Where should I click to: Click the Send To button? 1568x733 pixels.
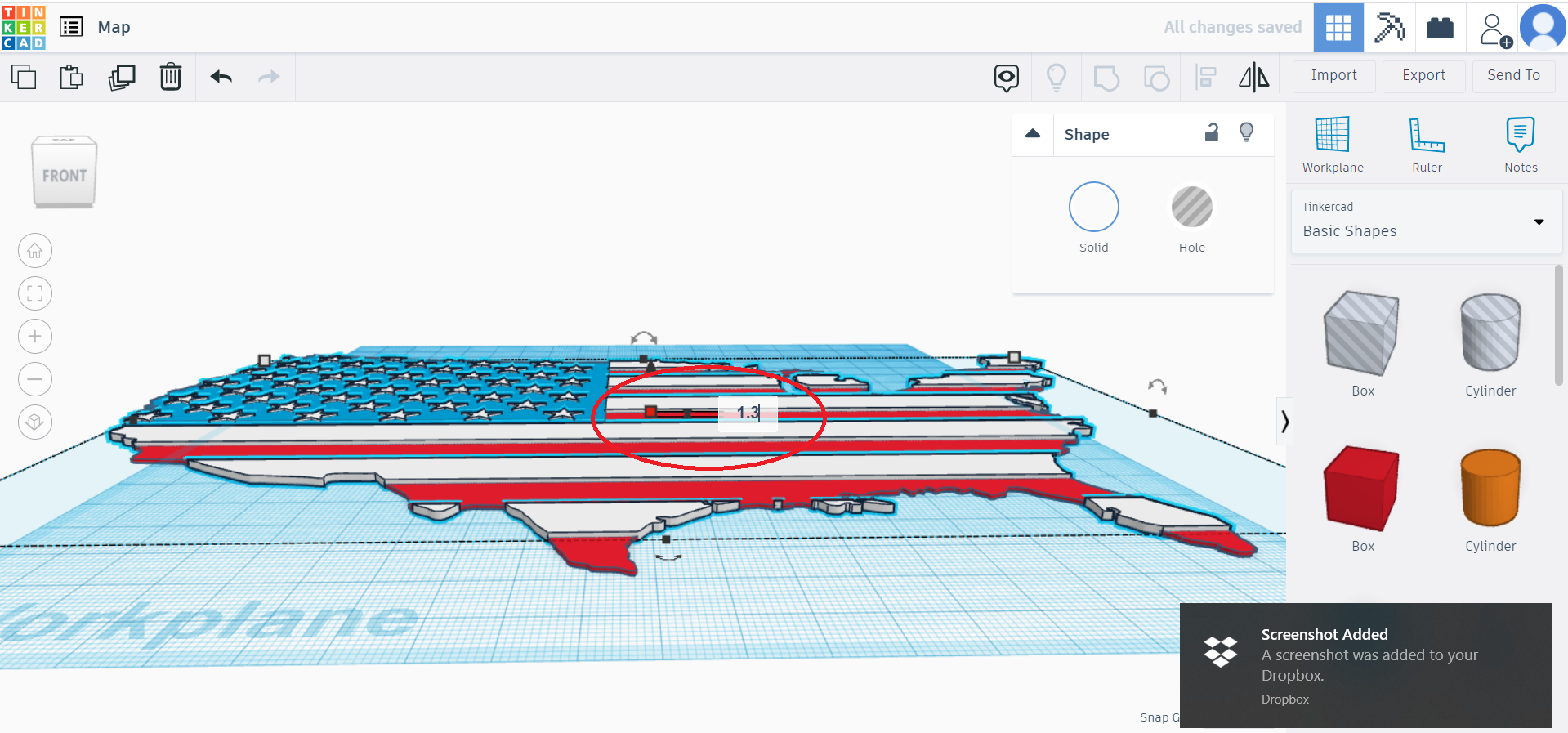click(1513, 76)
